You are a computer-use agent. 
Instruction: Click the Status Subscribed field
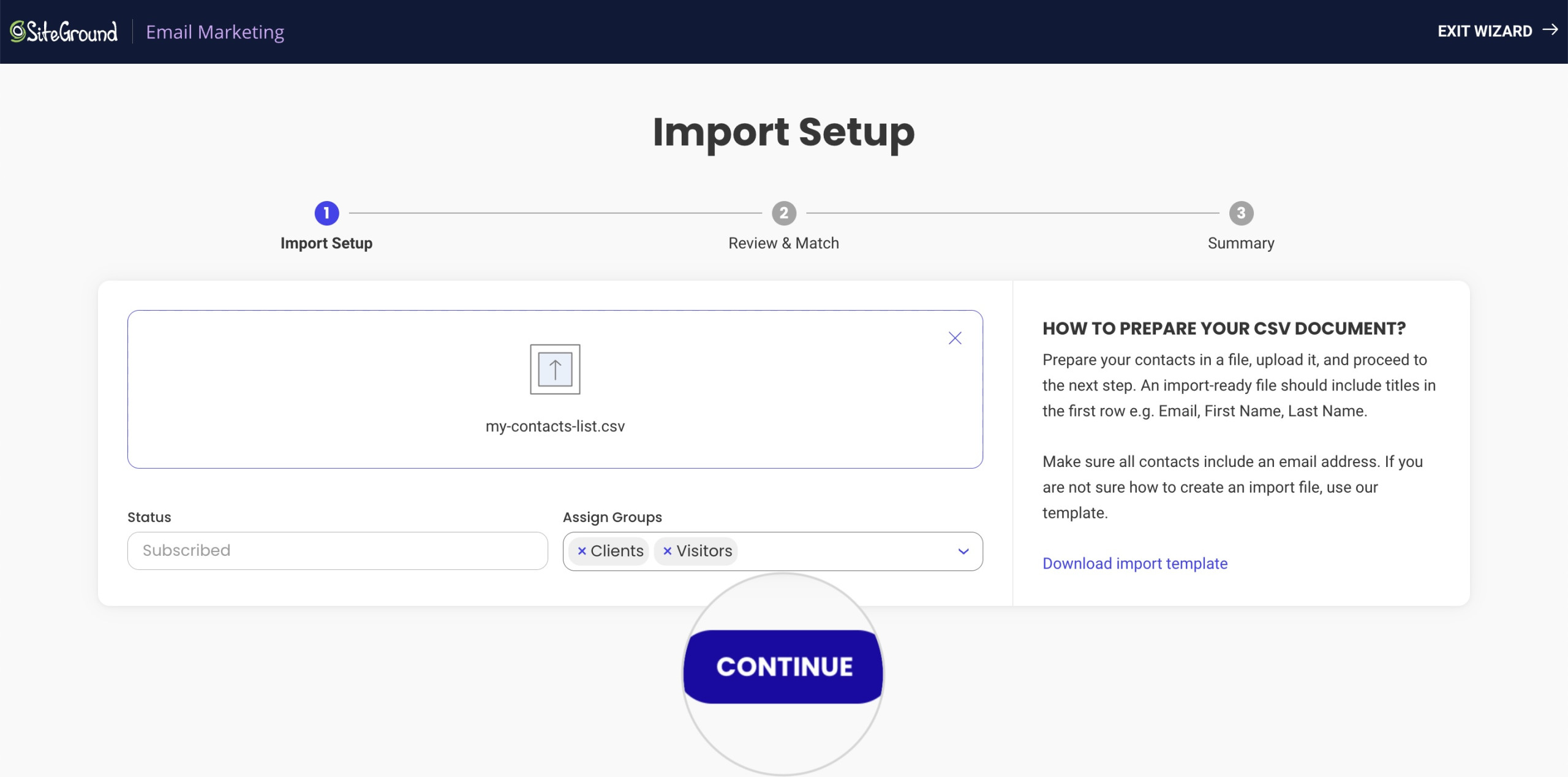(x=337, y=551)
